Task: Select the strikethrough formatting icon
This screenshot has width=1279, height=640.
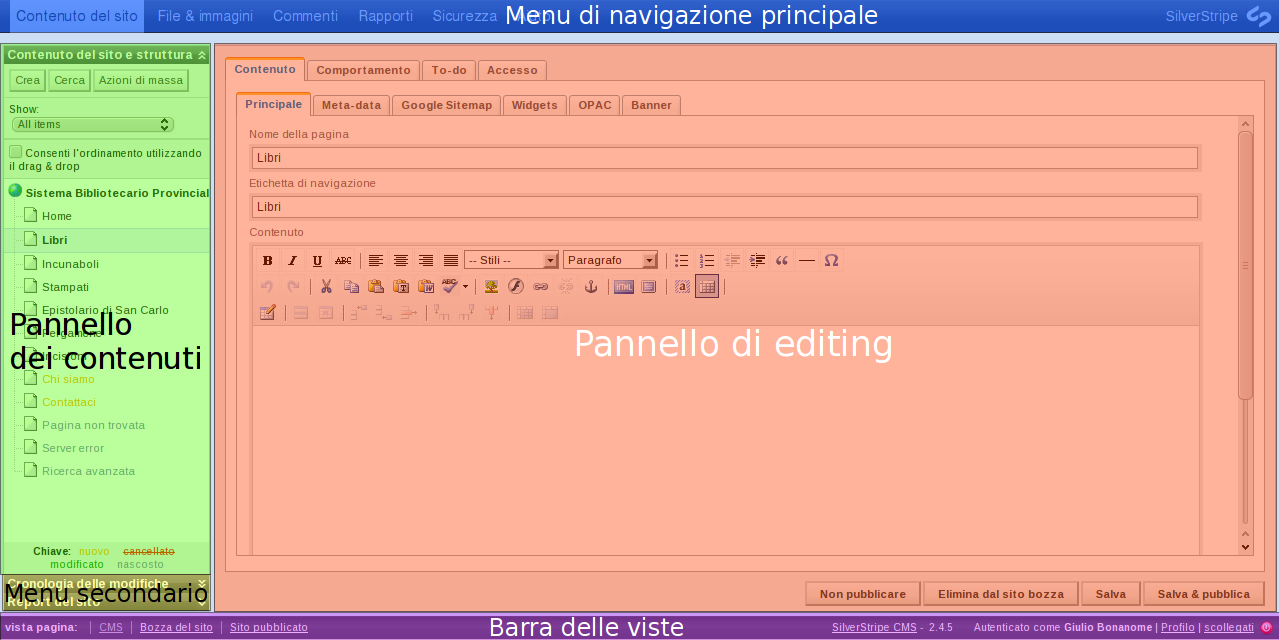Action: point(343,260)
